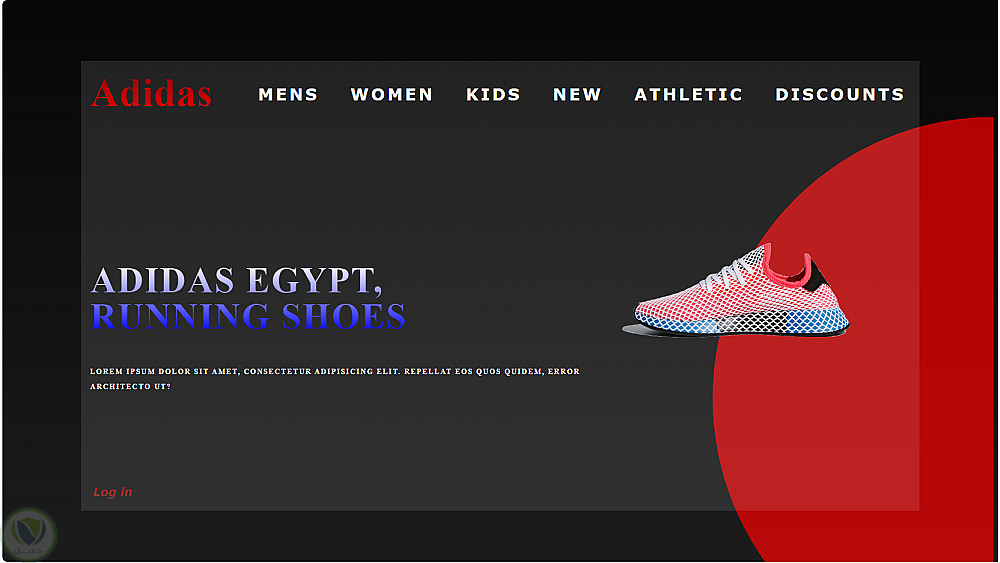Image resolution: width=1000 pixels, height=563 pixels.
Task: Click the Log in link
Action: pyautogui.click(x=112, y=492)
